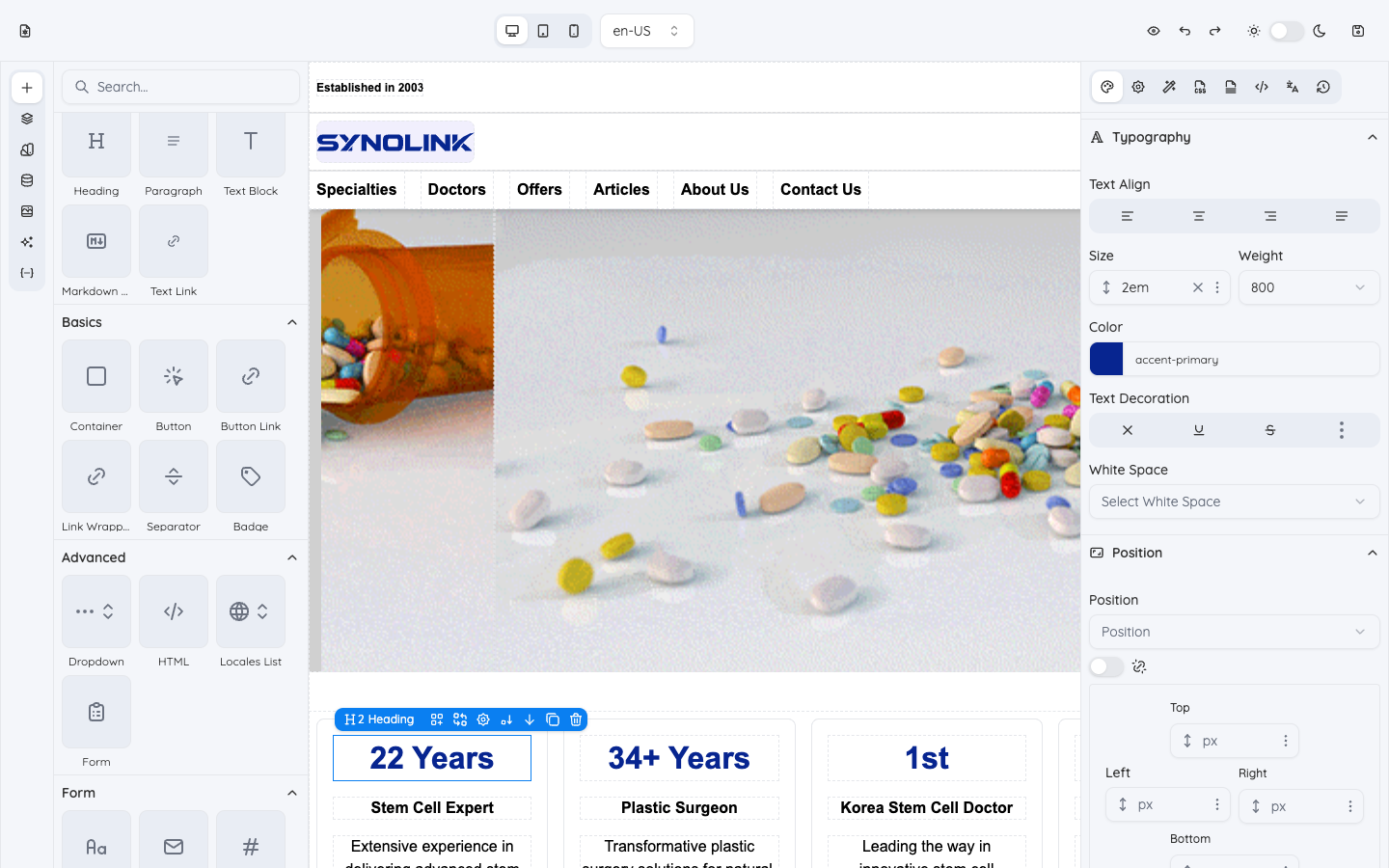The image size is (1389, 868).
Task: Open the magic wand effects tab
Action: tap(1169, 87)
